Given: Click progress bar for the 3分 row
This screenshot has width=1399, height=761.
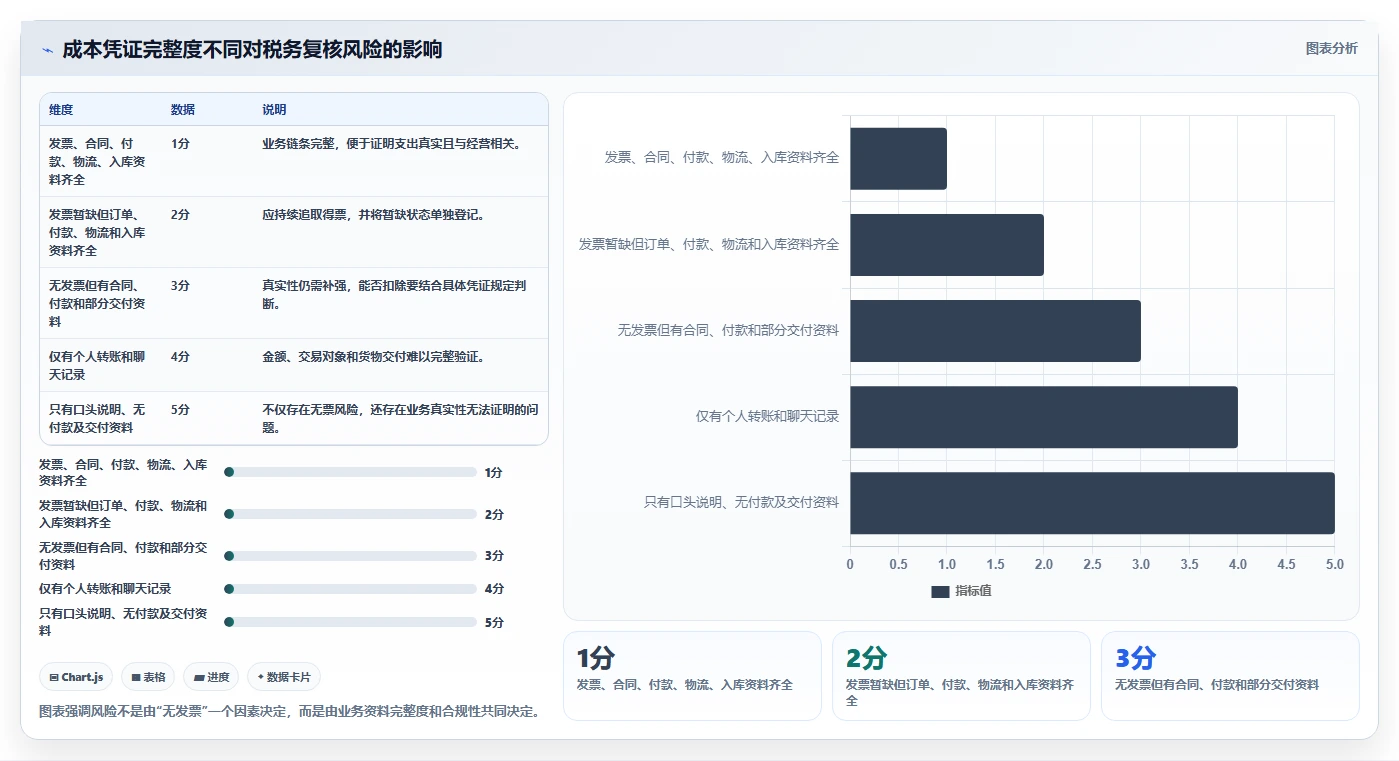Looking at the screenshot, I should point(350,556).
